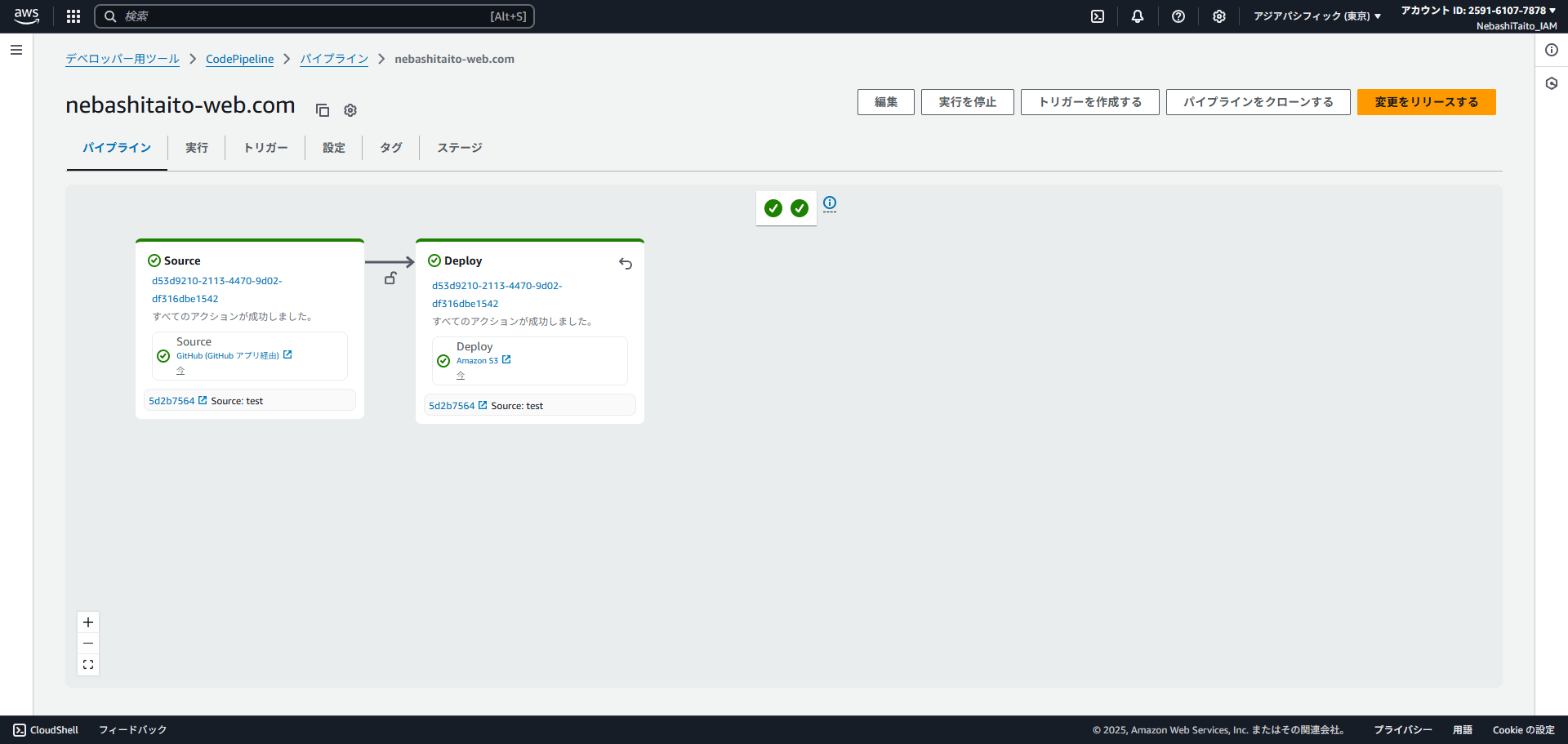Click the Deploy stage rollback arrow
The image size is (1568, 744).
pyautogui.click(x=626, y=263)
